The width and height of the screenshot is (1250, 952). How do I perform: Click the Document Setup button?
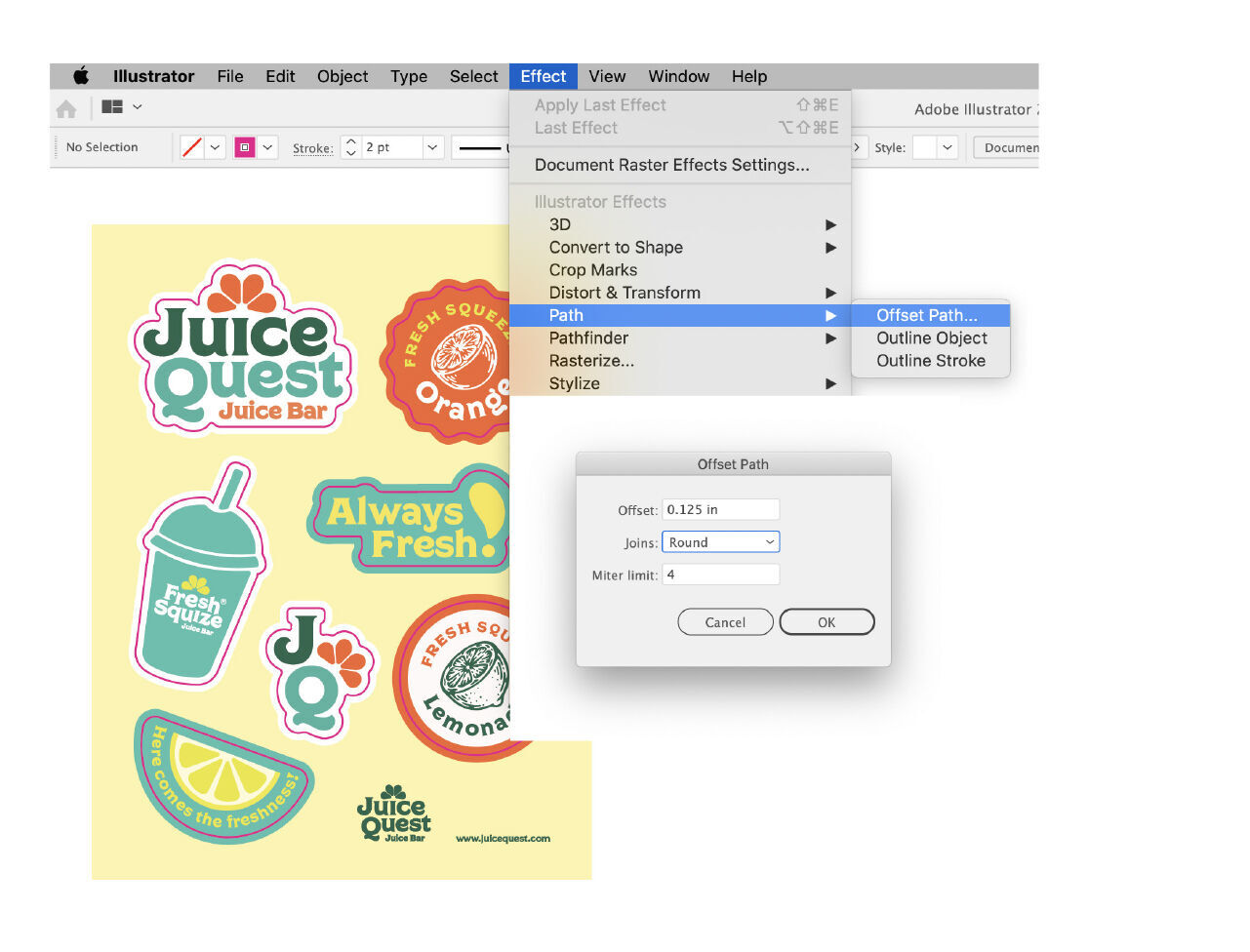[1009, 147]
